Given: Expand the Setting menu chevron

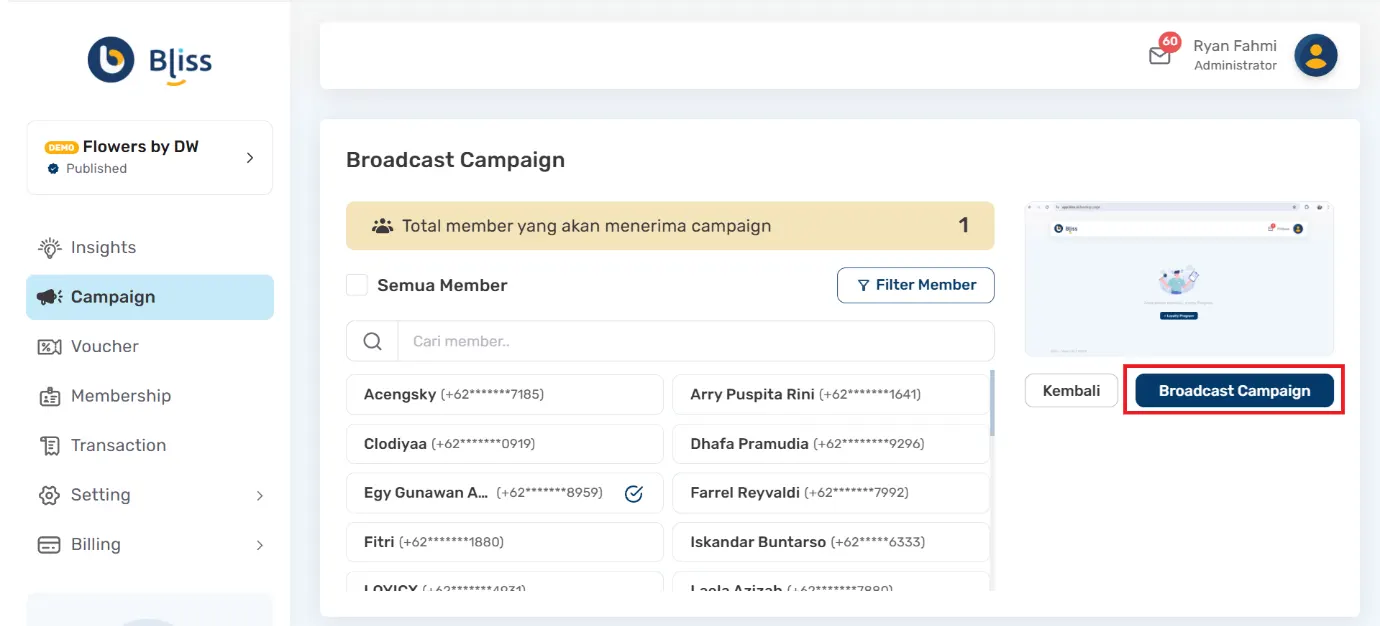Looking at the screenshot, I should click(x=260, y=495).
